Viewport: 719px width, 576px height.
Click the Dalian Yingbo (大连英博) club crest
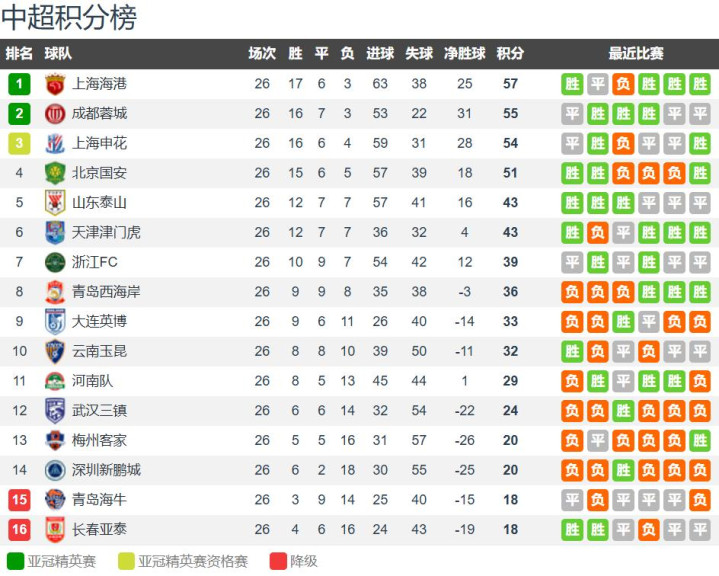pos(55,321)
